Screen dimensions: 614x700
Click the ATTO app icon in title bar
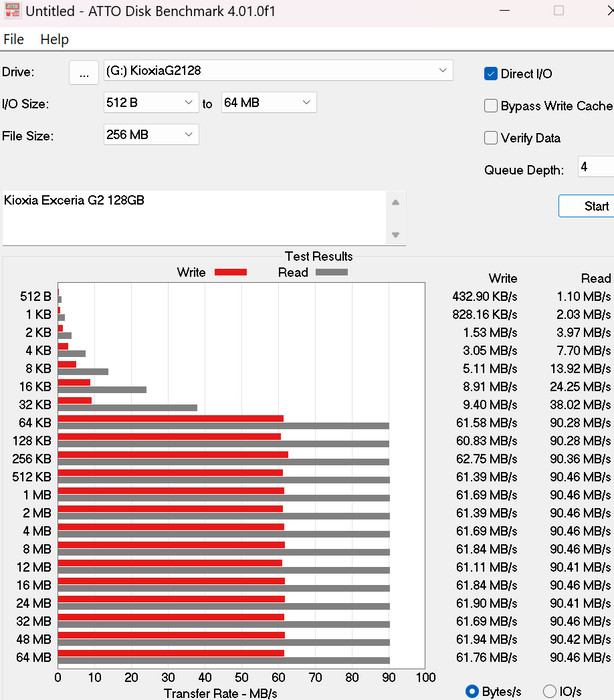12,11
